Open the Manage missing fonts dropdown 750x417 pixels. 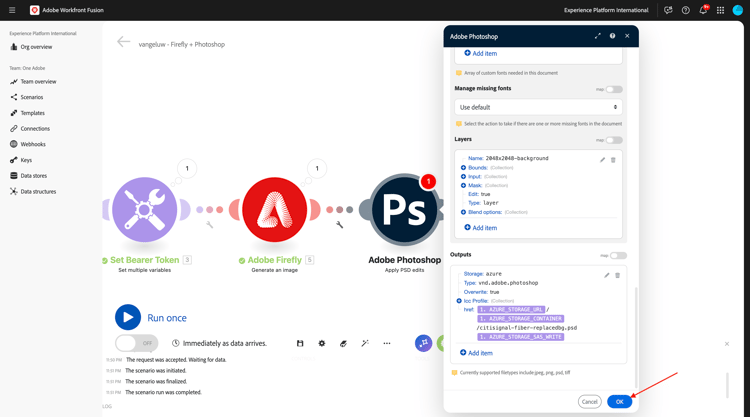538,107
